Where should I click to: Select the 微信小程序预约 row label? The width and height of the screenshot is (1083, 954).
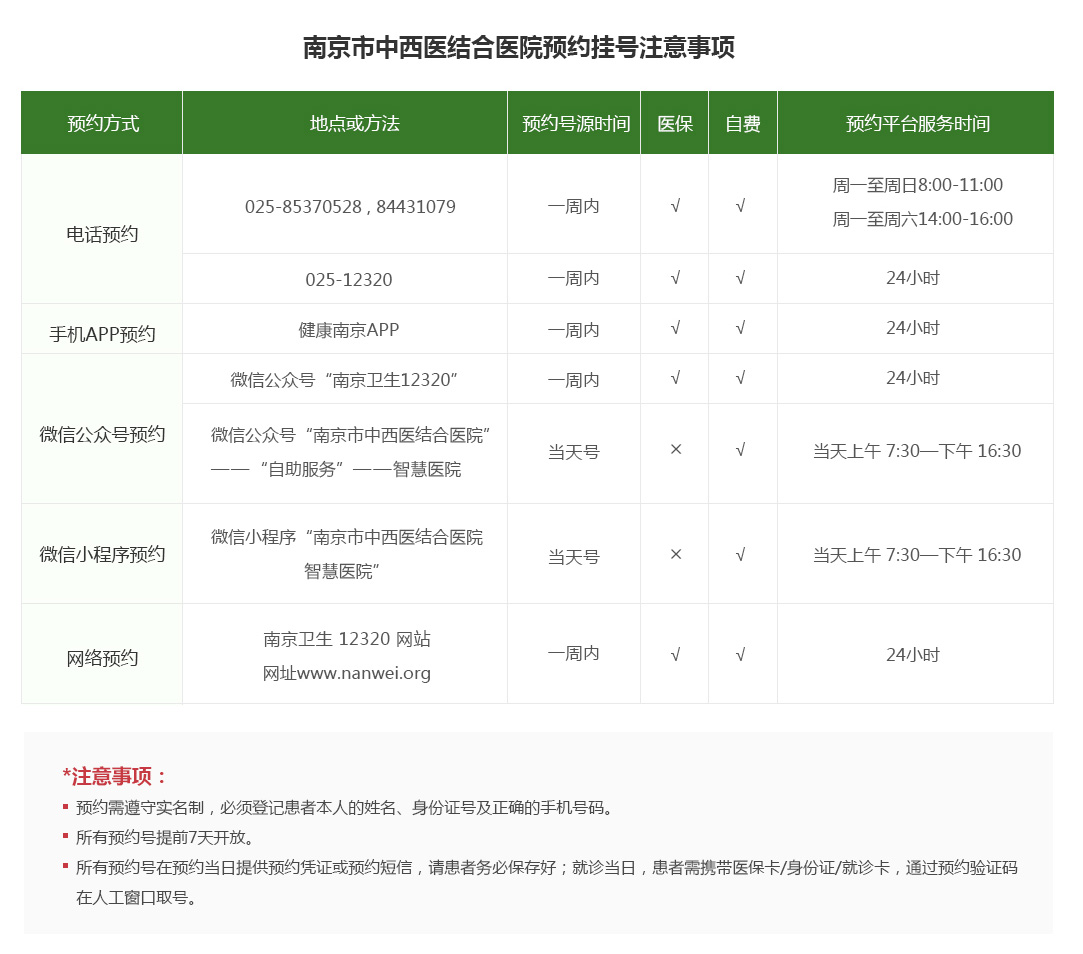[102, 554]
